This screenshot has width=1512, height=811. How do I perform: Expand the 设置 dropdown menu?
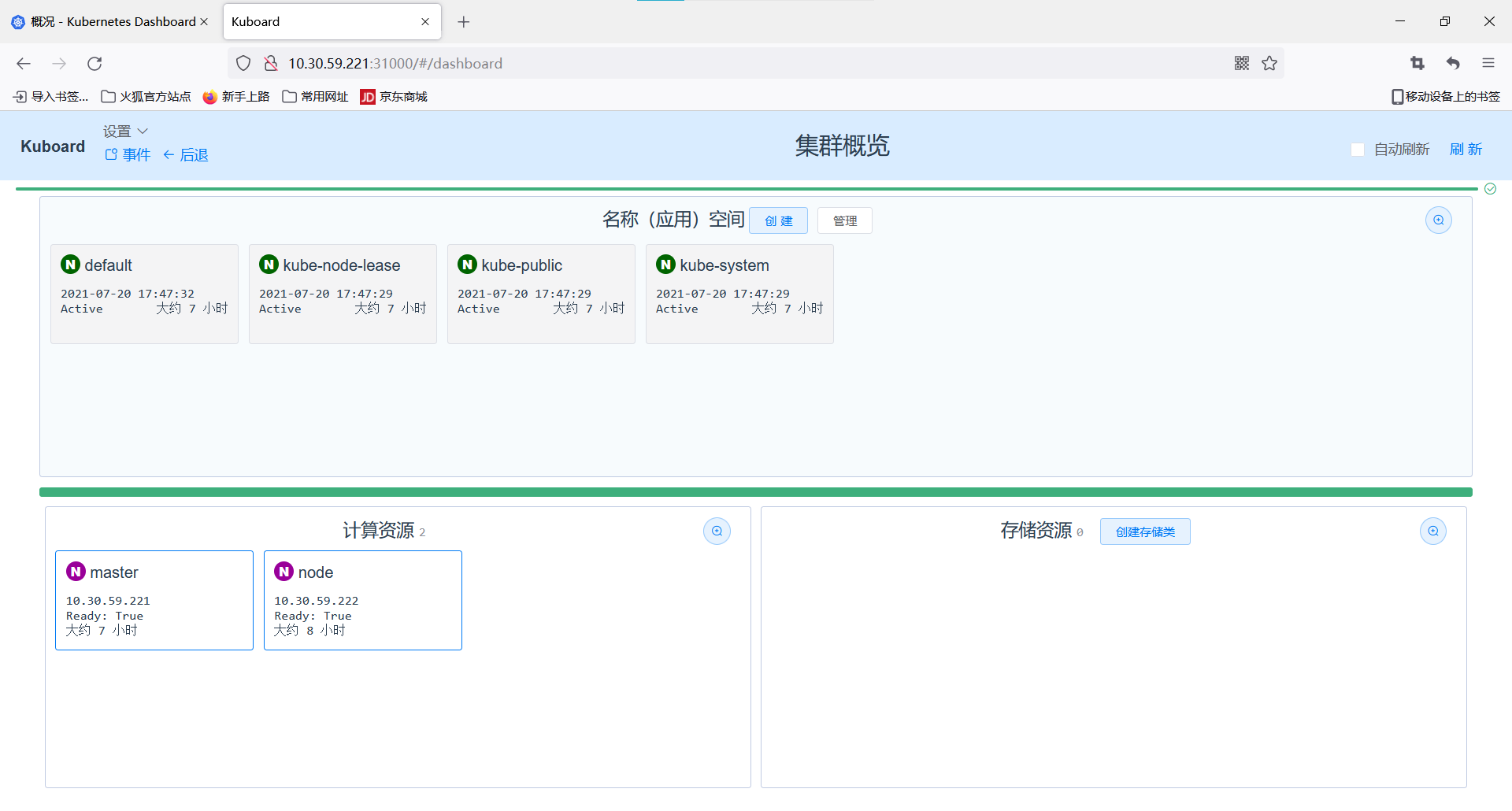[x=125, y=131]
